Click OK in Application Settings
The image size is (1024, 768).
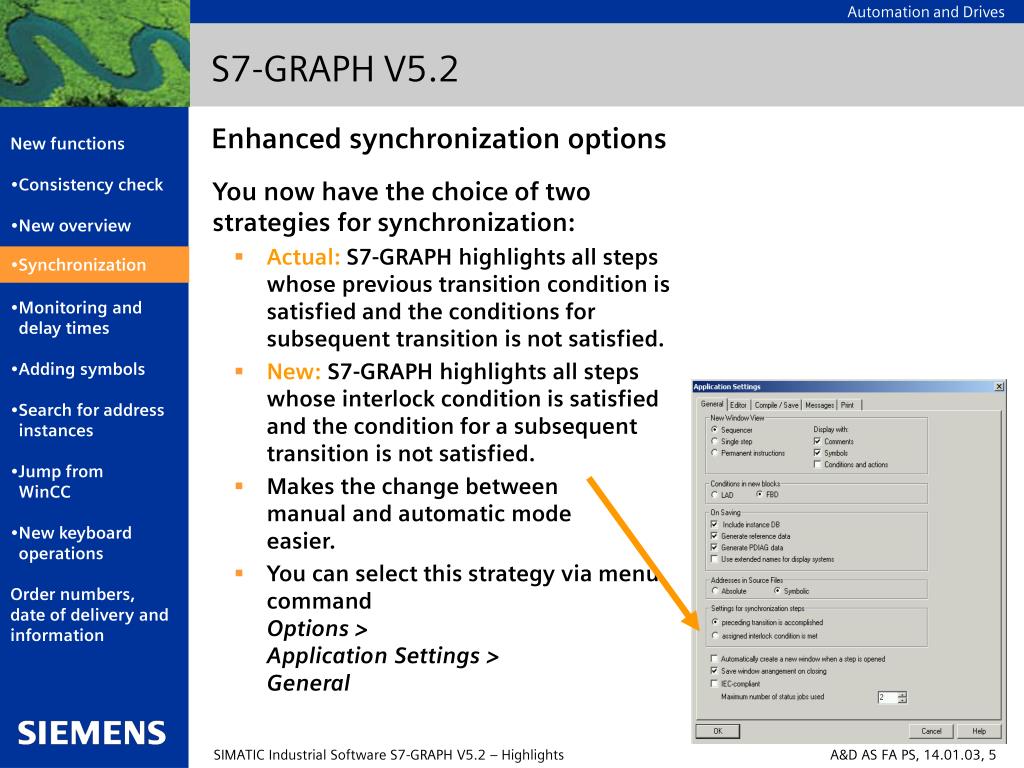pos(718,731)
